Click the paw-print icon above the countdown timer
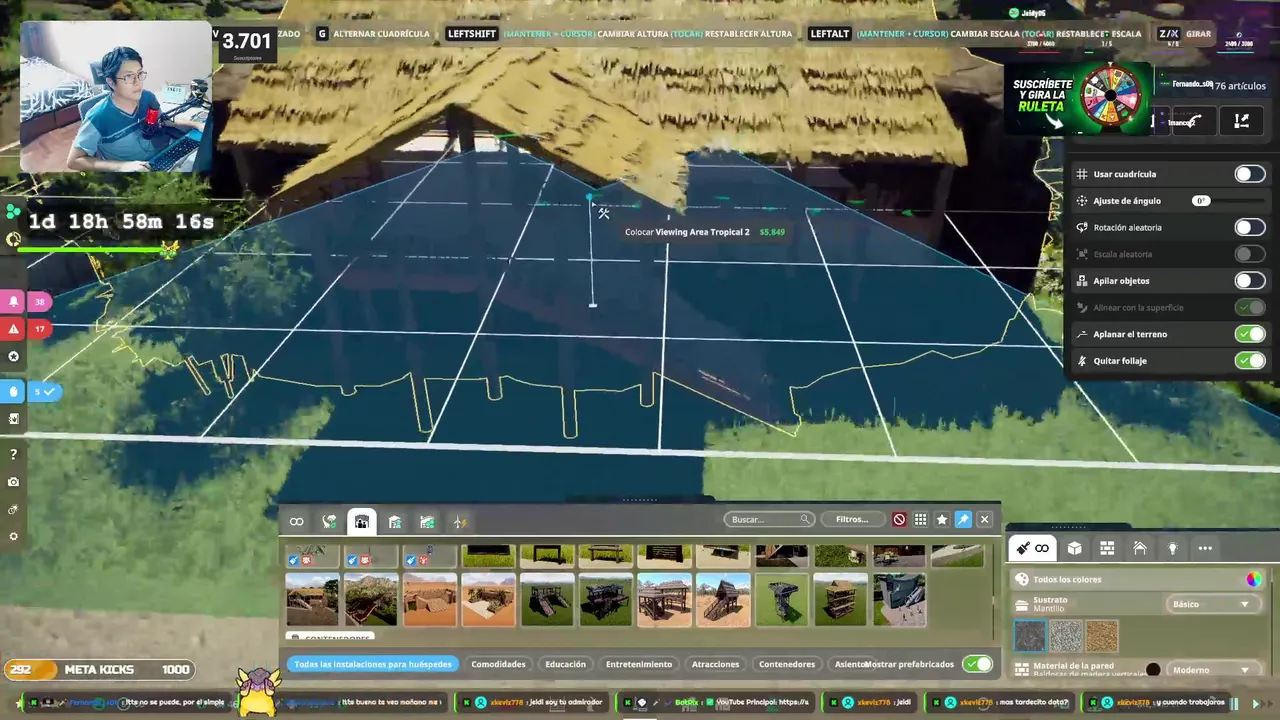The image size is (1280, 720). pyautogui.click(x=12, y=212)
